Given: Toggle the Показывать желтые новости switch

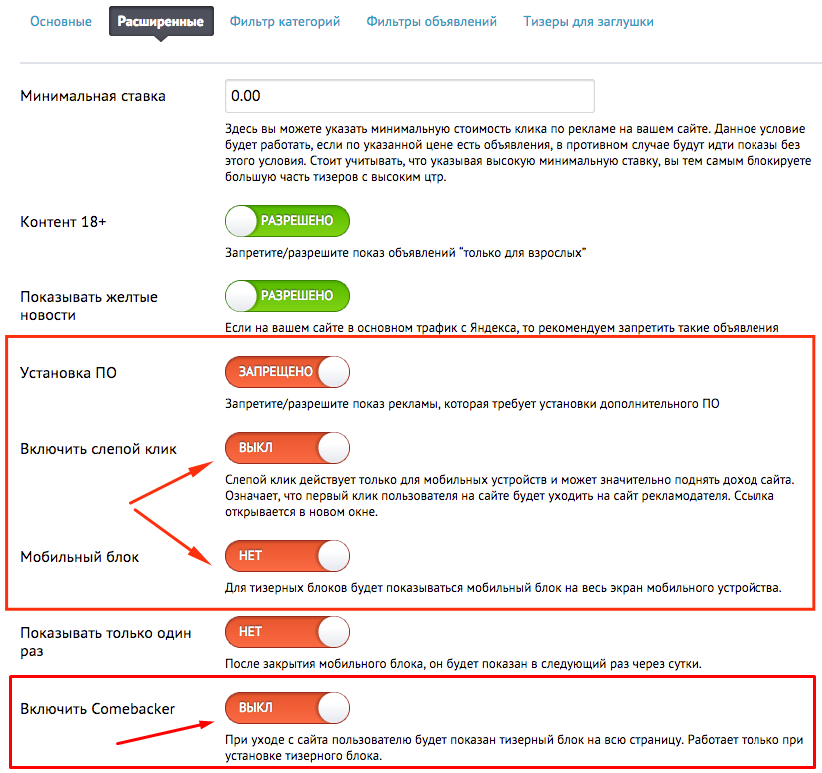Looking at the screenshot, I should (287, 296).
